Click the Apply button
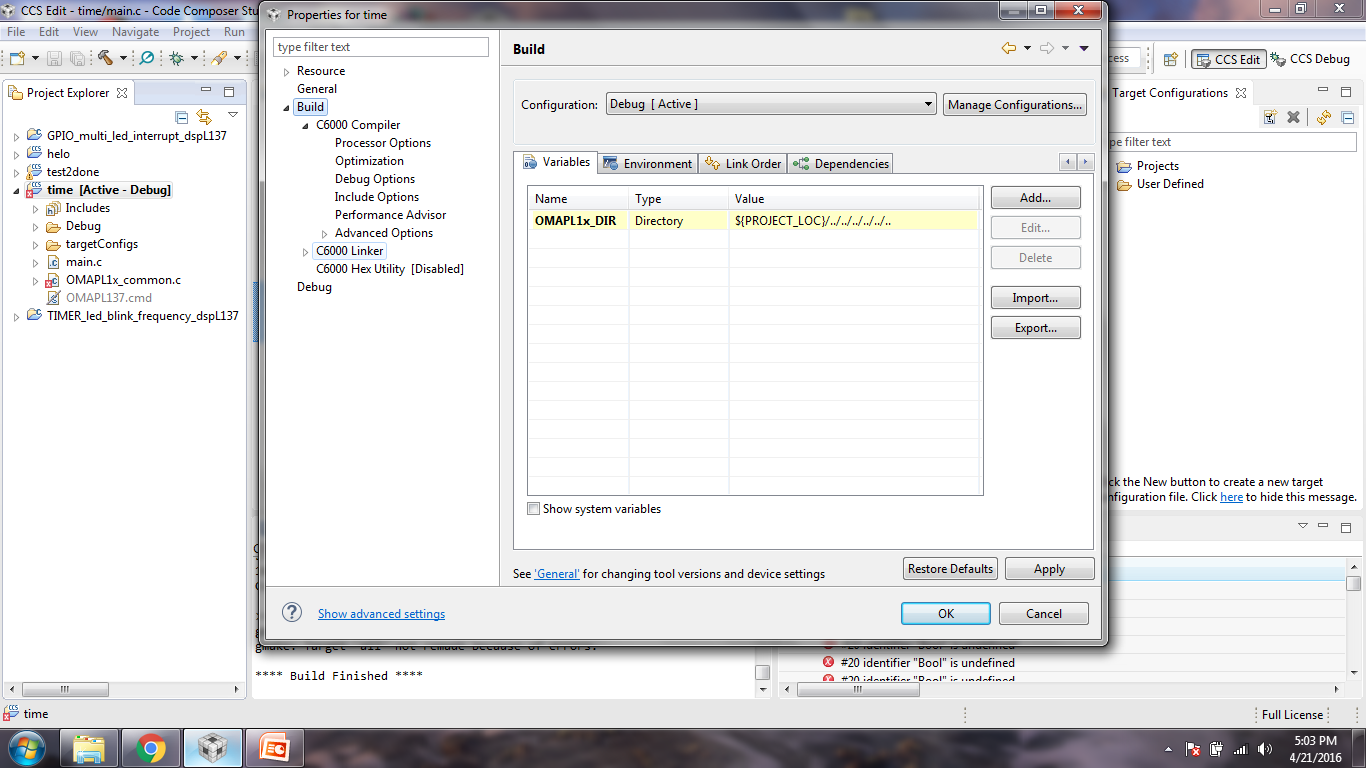Viewport: 1366px width, 768px height. pos(1049,569)
